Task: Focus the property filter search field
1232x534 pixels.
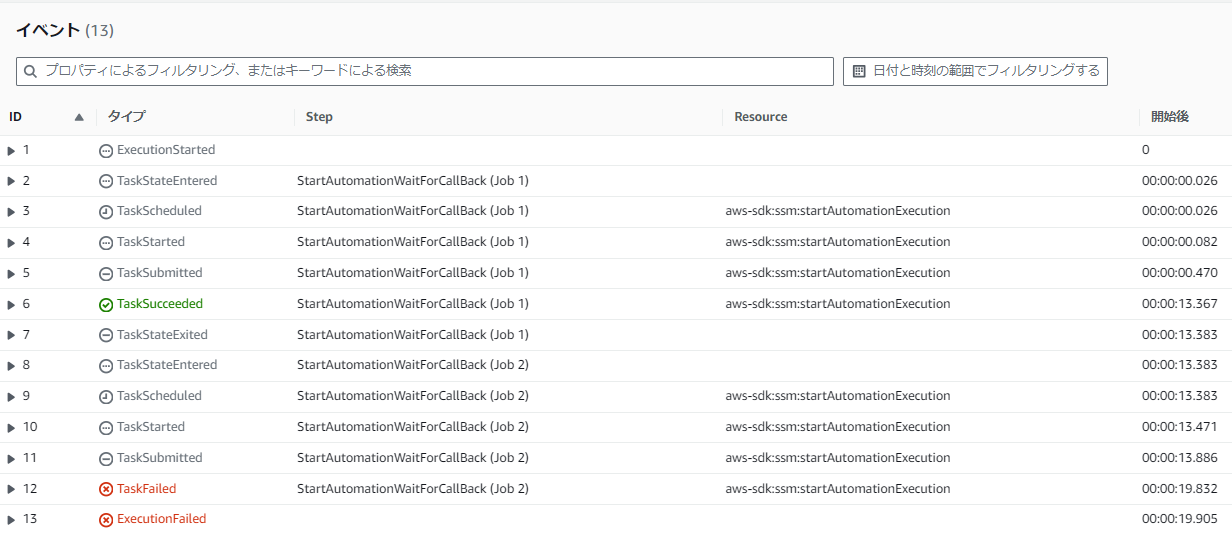Action: tap(425, 71)
